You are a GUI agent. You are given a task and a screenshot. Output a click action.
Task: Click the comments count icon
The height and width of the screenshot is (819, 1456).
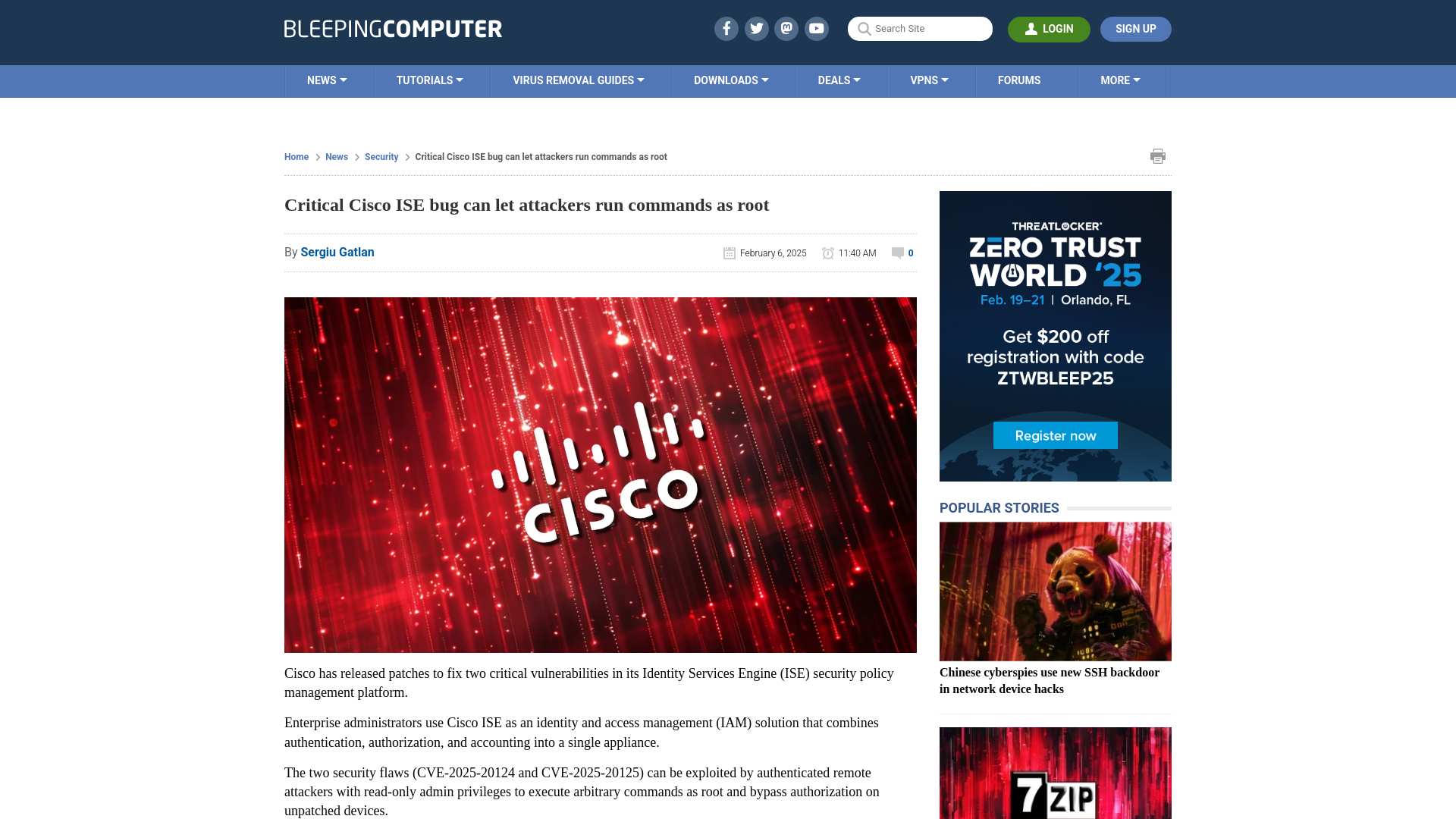(x=897, y=252)
